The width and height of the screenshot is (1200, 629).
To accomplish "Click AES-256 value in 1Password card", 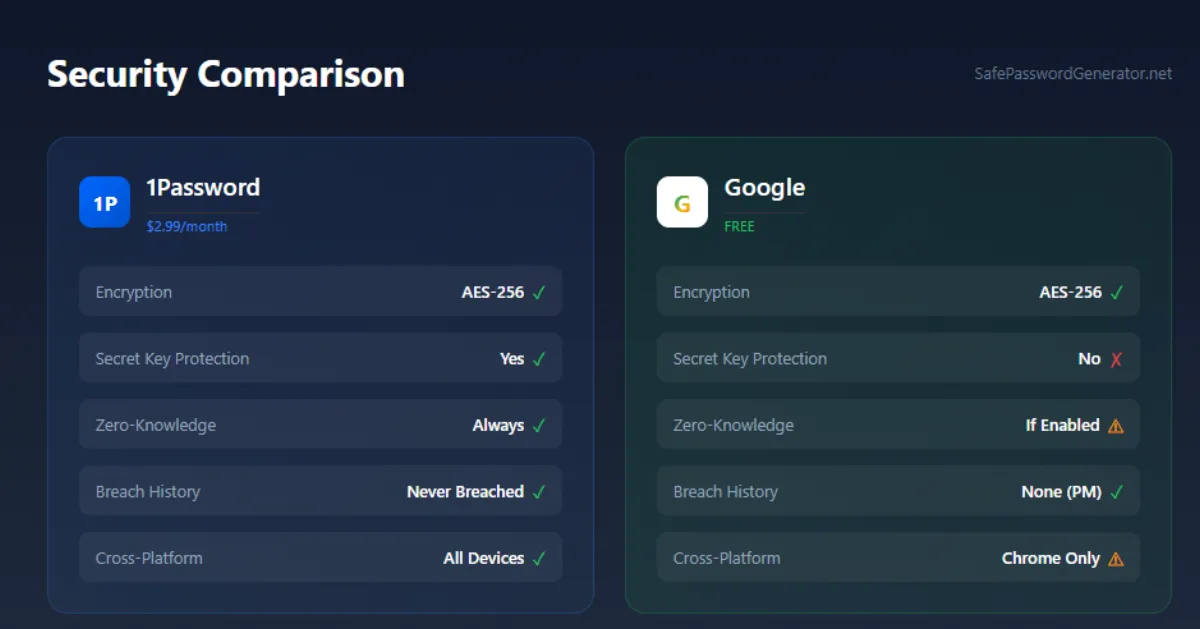I will 493,292.
